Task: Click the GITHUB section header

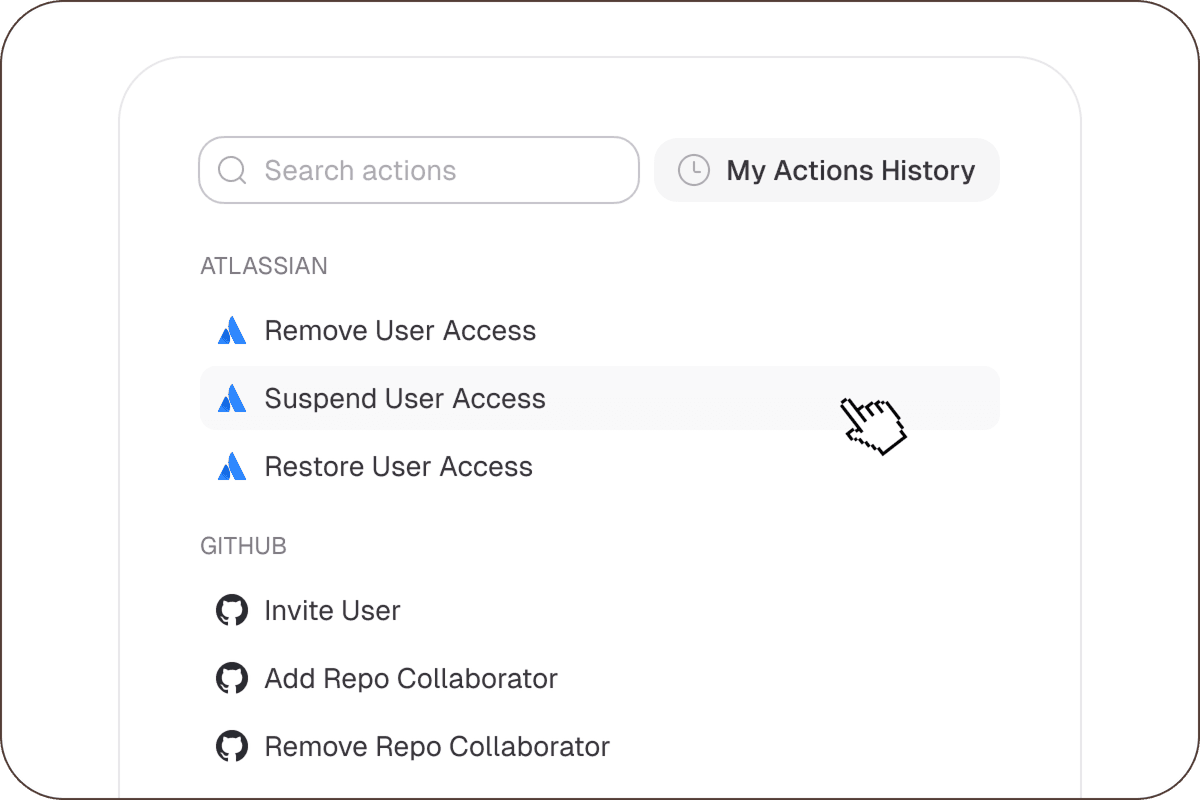Action: click(x=243, y=546)
